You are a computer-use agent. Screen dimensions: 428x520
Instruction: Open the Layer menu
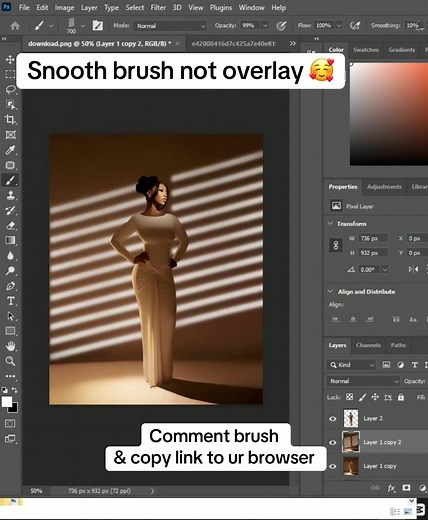tap(89, 7)
